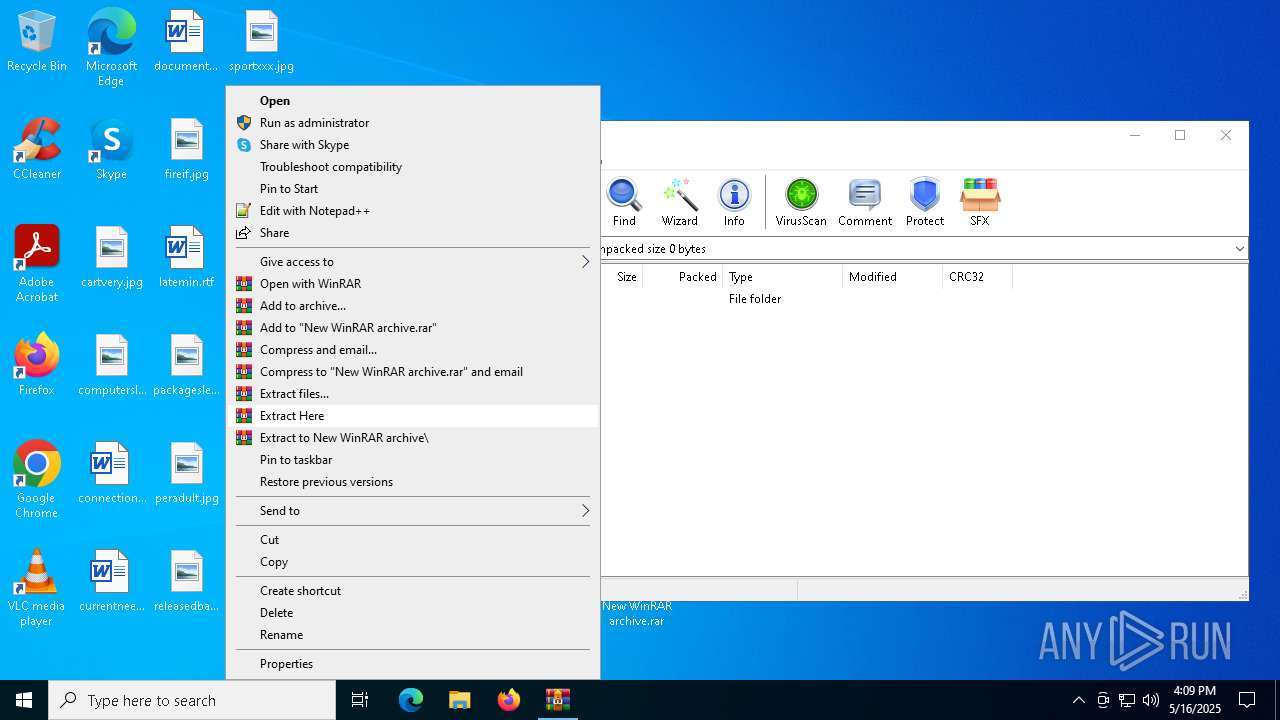The width and height of the screenshot is (1280, 720).
Task: Select Microsoft Edge desktop shortcut
Action: (x=111, y=47)
